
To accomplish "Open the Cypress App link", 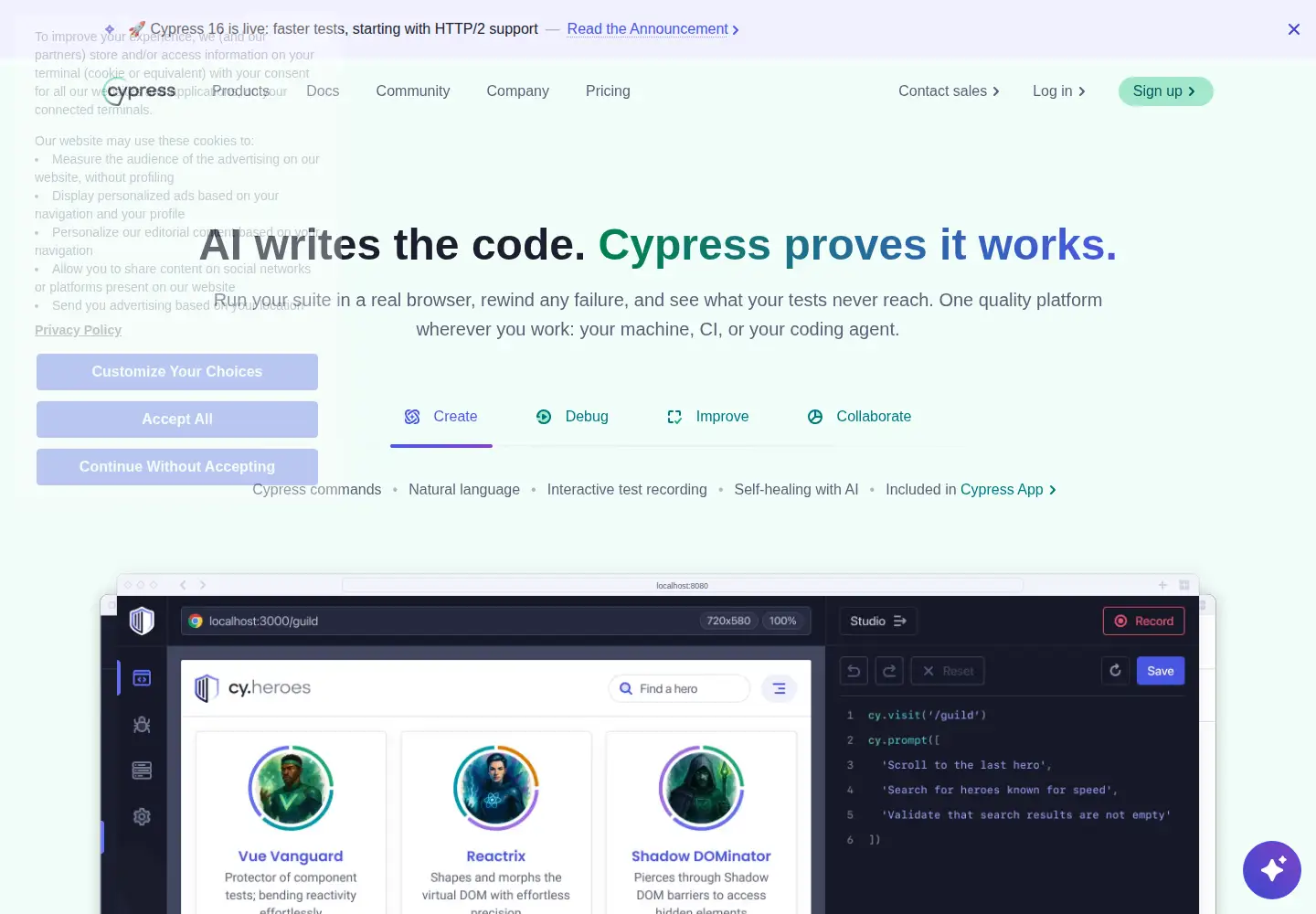I will click(x=1008, y=490).
